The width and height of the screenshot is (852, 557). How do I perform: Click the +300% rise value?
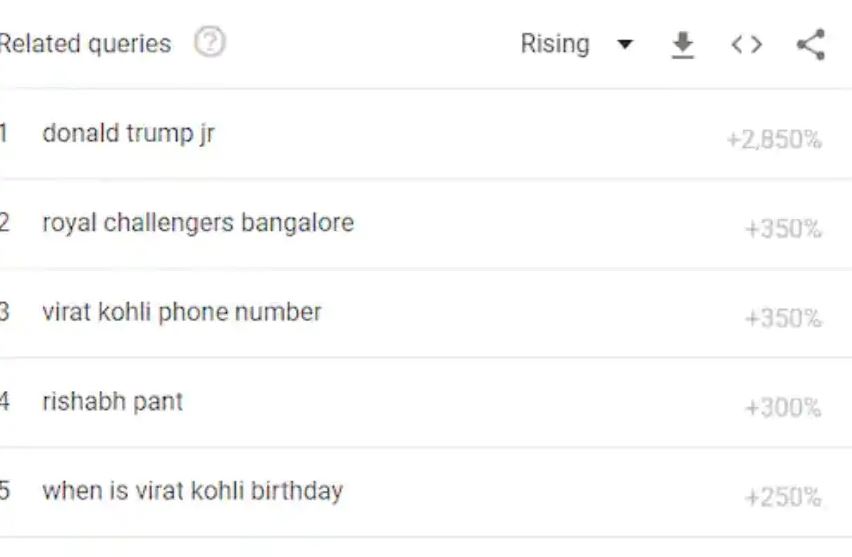[782, 408]
